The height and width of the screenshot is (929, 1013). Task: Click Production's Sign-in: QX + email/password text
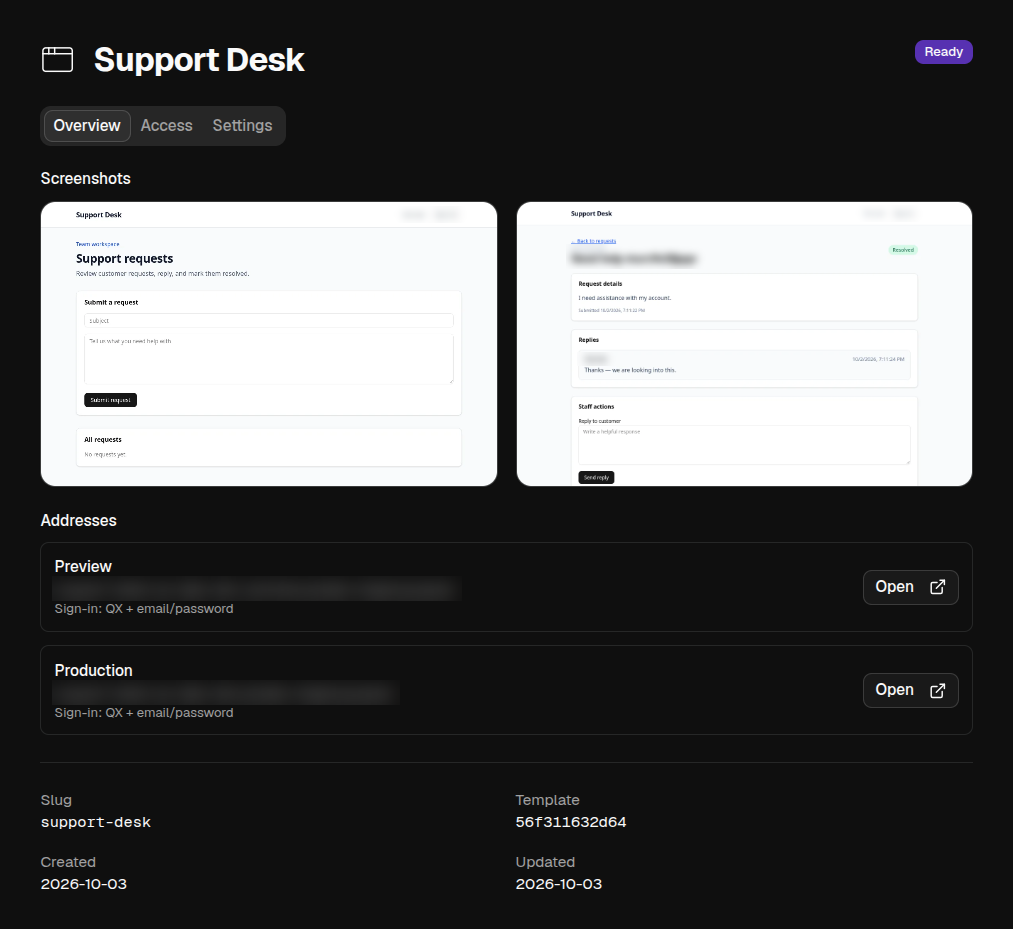[143, 713]
